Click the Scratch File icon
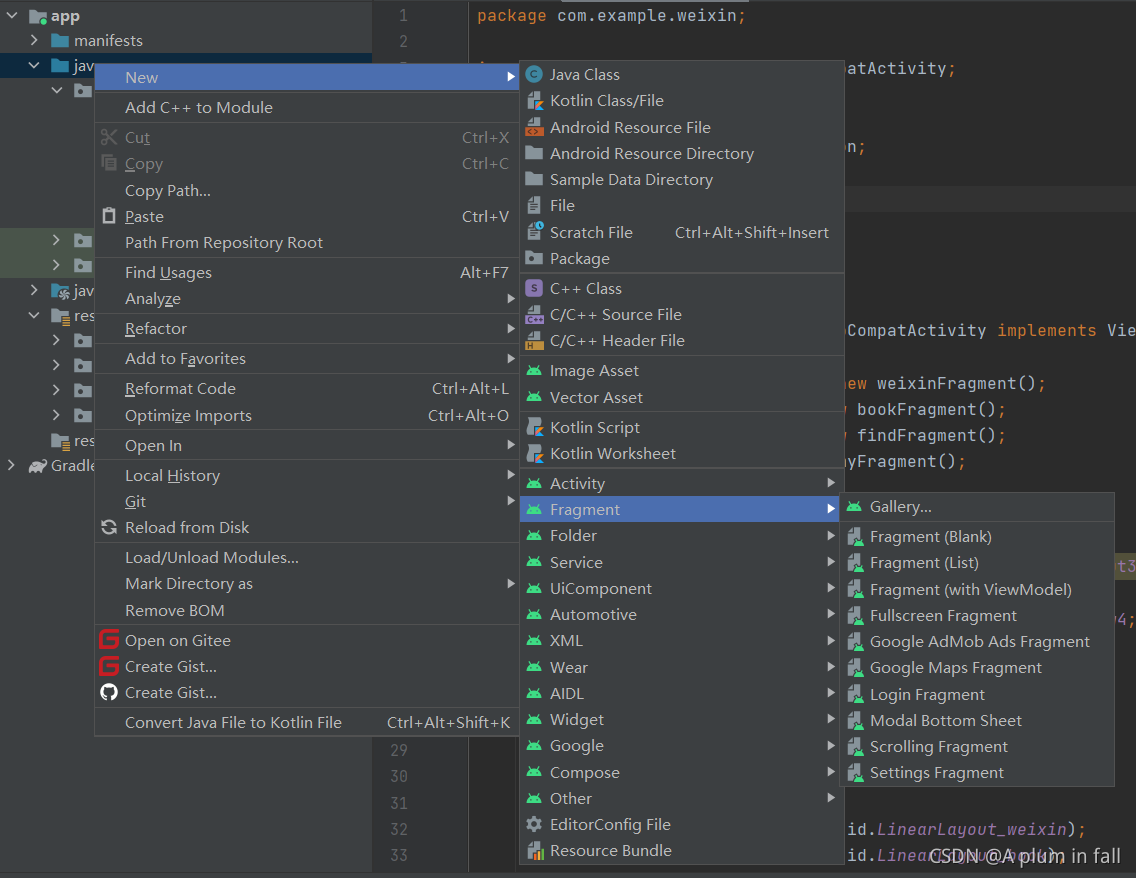 [x=534, y=232]
